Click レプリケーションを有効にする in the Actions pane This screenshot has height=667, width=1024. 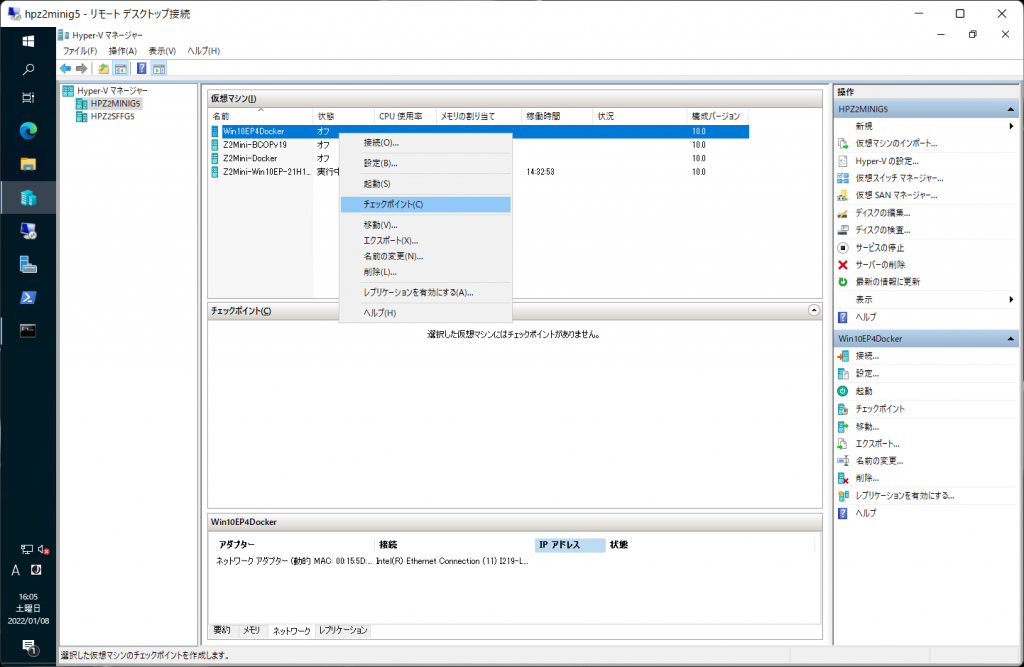[904, 496]
